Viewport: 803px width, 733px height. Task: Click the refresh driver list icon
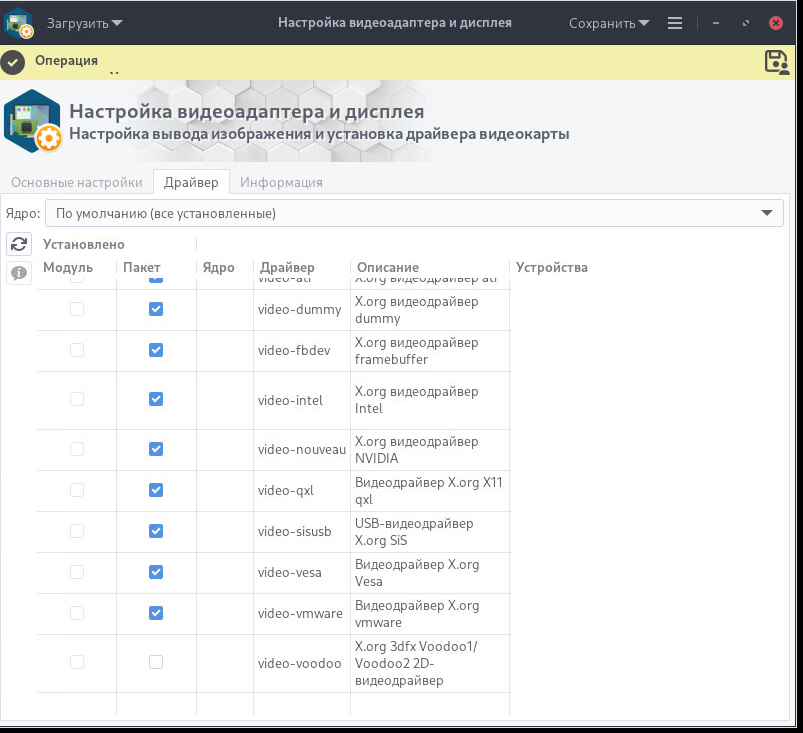pos(18,244)
